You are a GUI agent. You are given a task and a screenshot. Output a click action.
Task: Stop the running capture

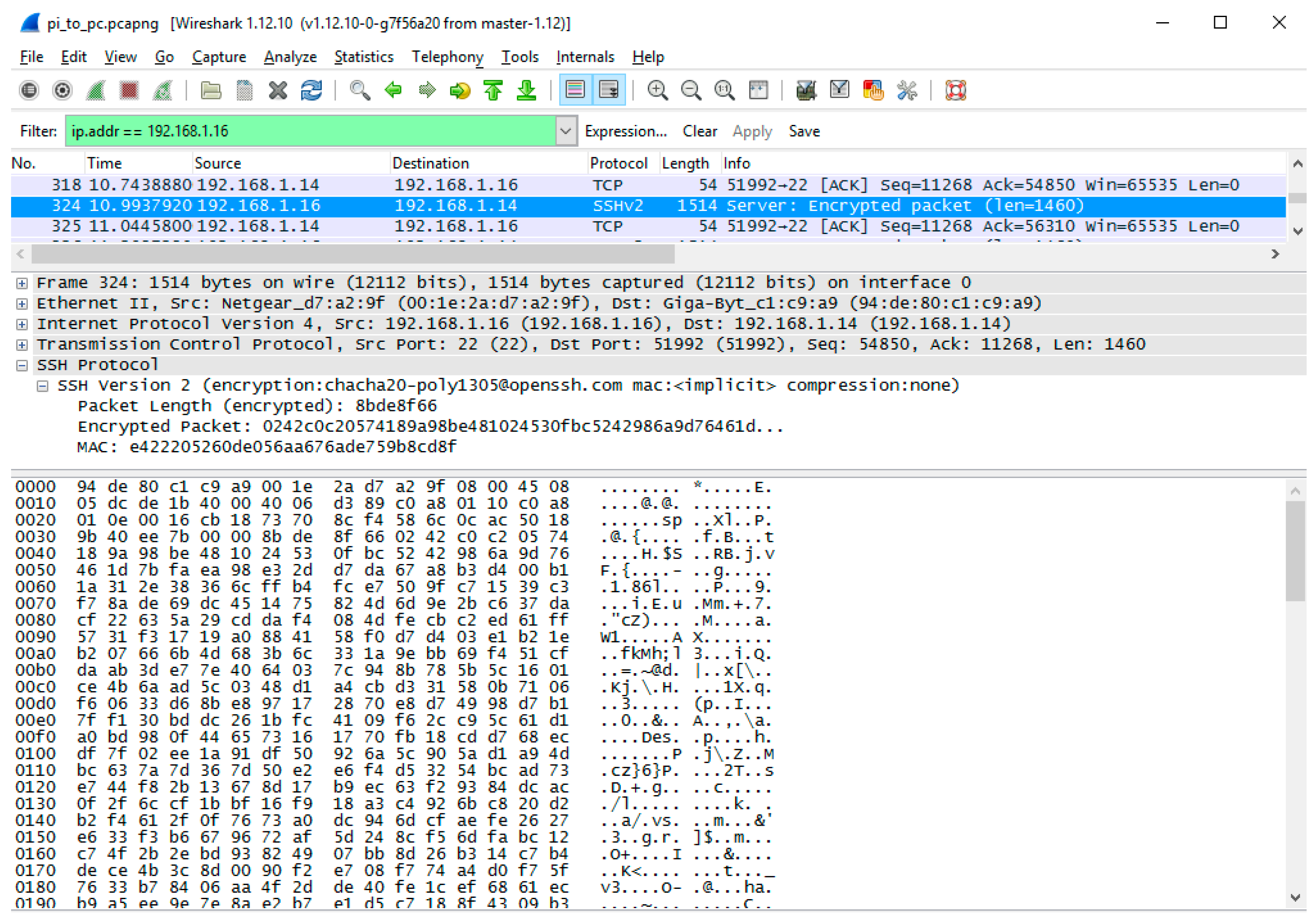point(129,90)
